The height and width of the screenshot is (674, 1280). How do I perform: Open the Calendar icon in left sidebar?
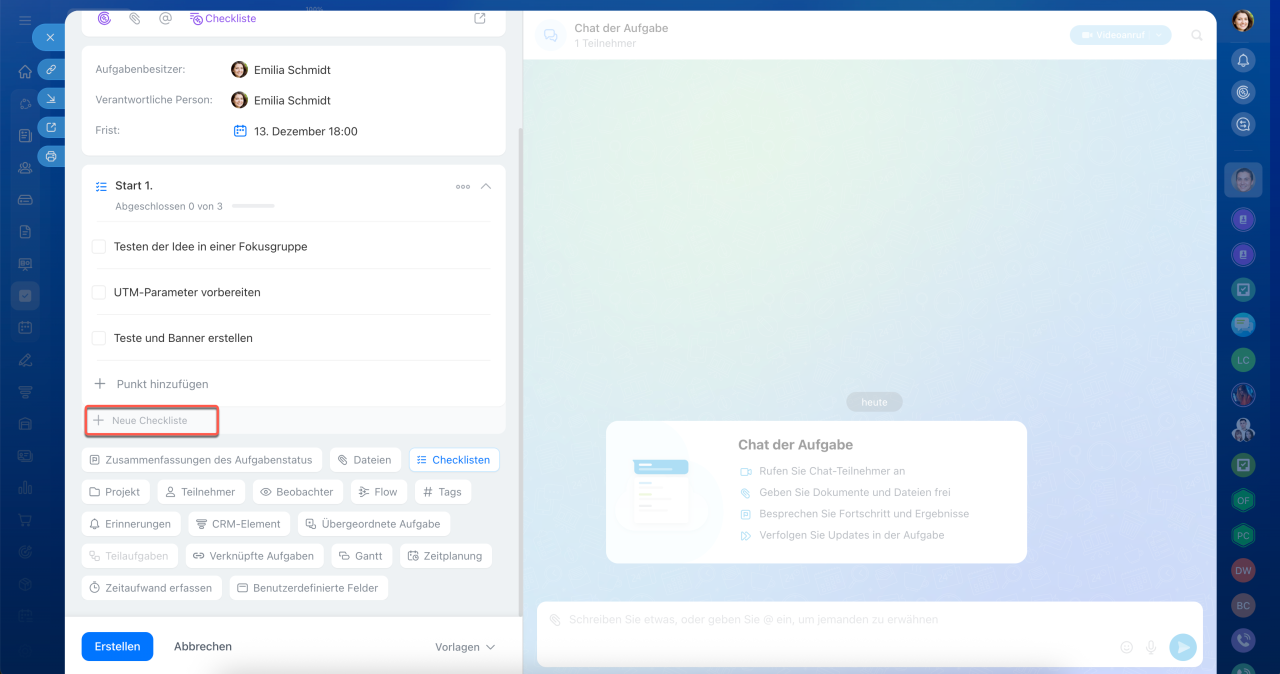pyautogui.click(x=25, y=327)
